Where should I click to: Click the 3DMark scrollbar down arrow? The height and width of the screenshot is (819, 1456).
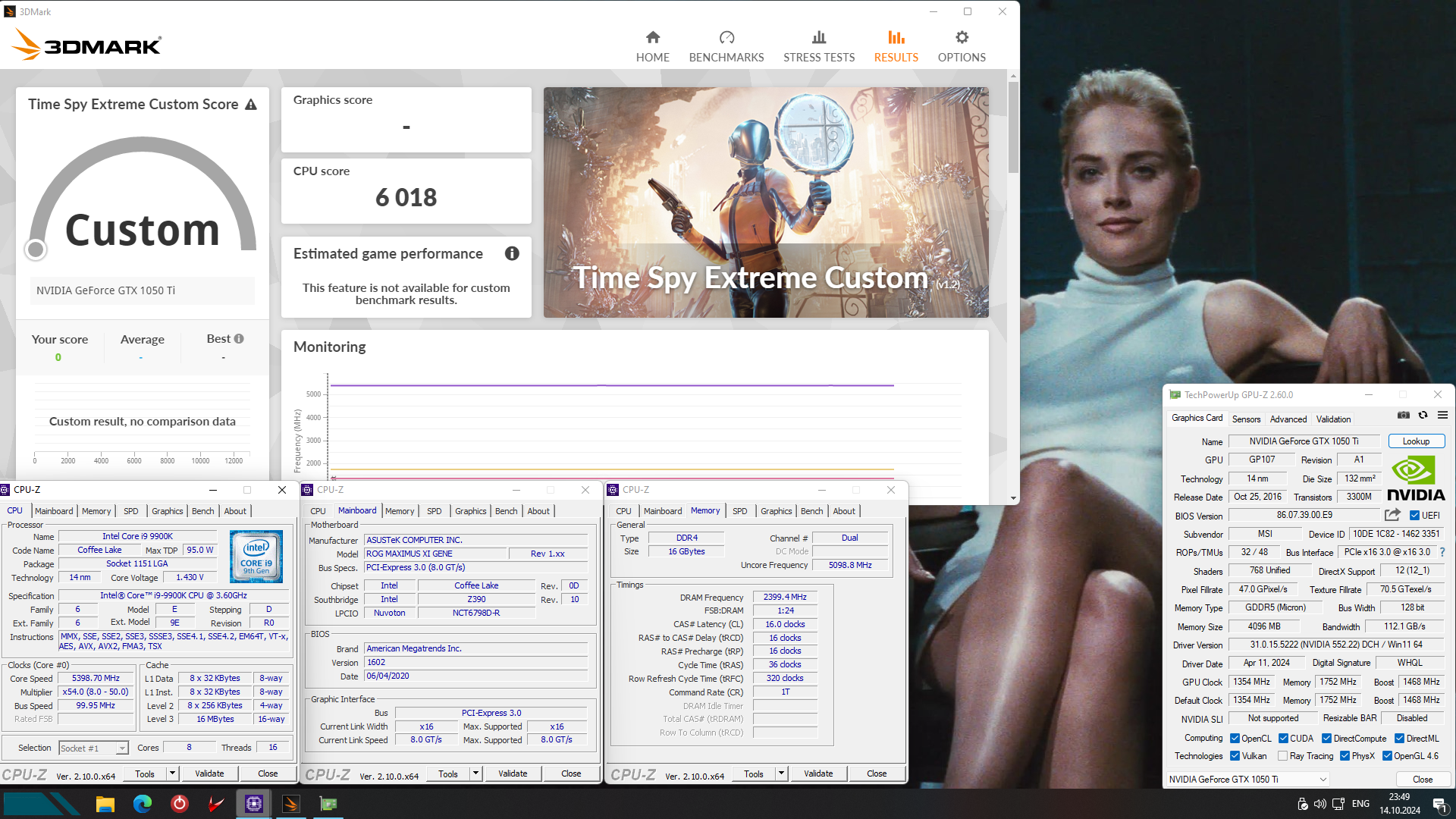pos(1013,498)
